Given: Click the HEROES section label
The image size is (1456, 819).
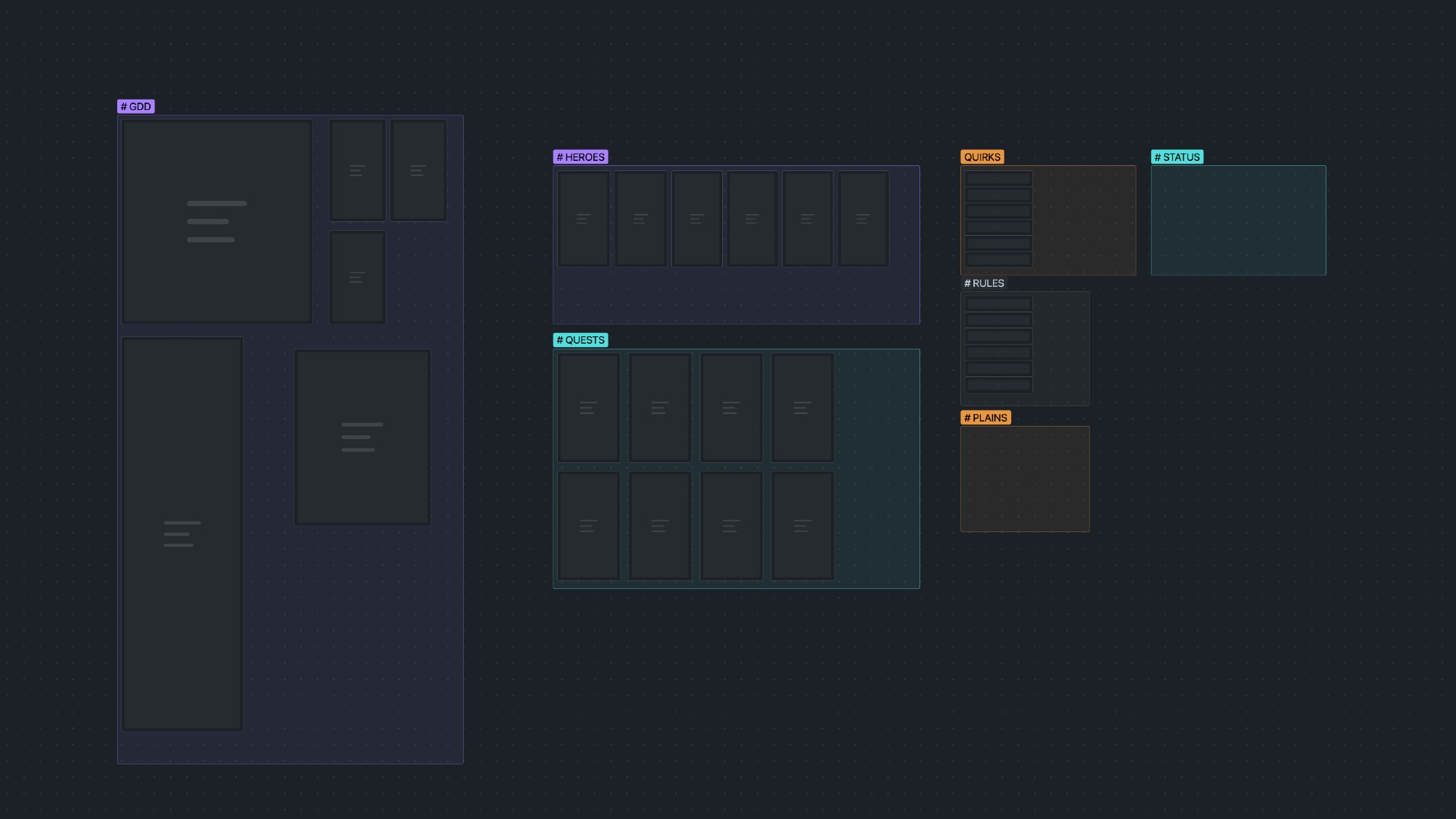Looking at the screenshot, I should coord(580,157).
